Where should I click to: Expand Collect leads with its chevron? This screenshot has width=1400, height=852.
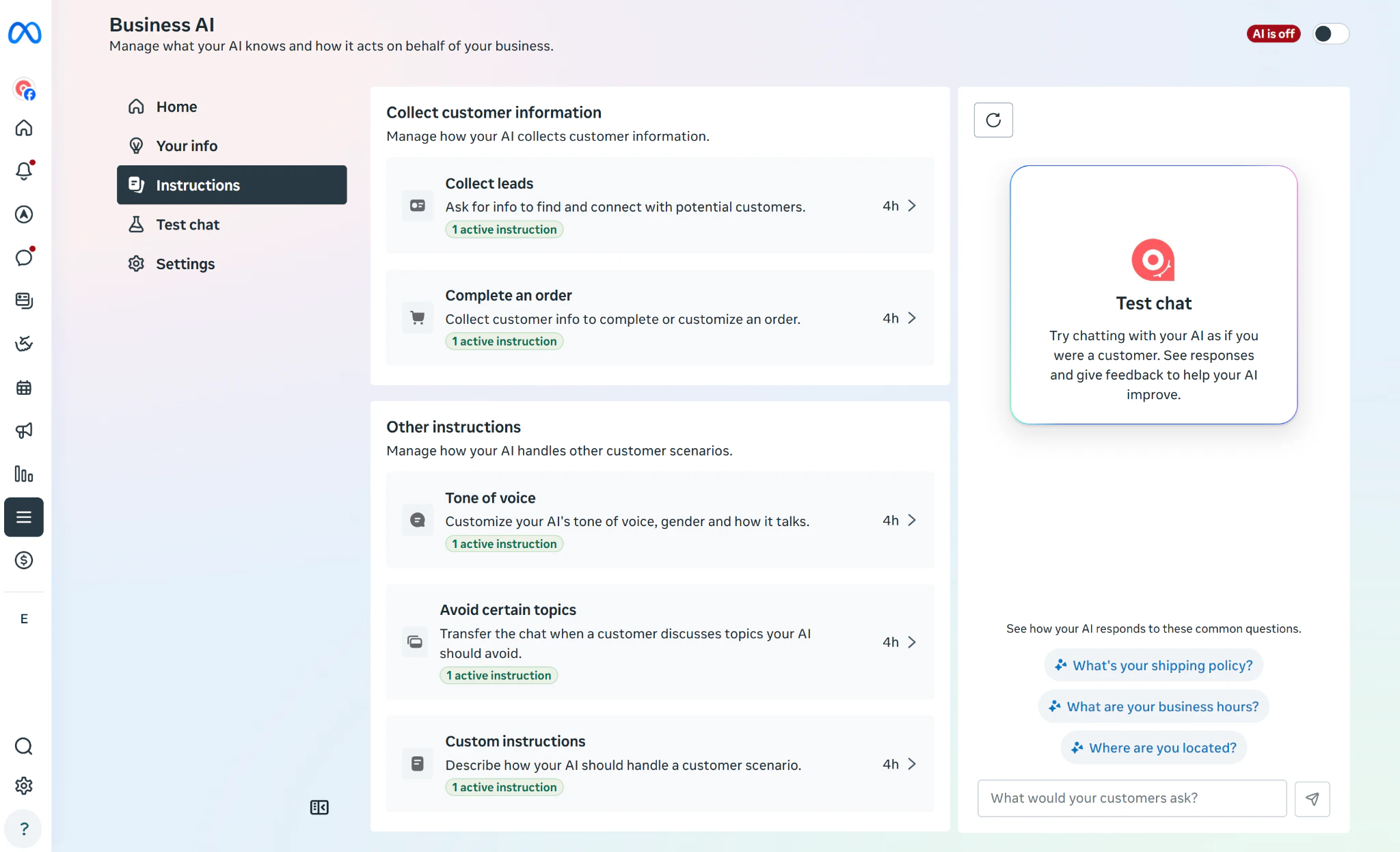click(912, 206)
